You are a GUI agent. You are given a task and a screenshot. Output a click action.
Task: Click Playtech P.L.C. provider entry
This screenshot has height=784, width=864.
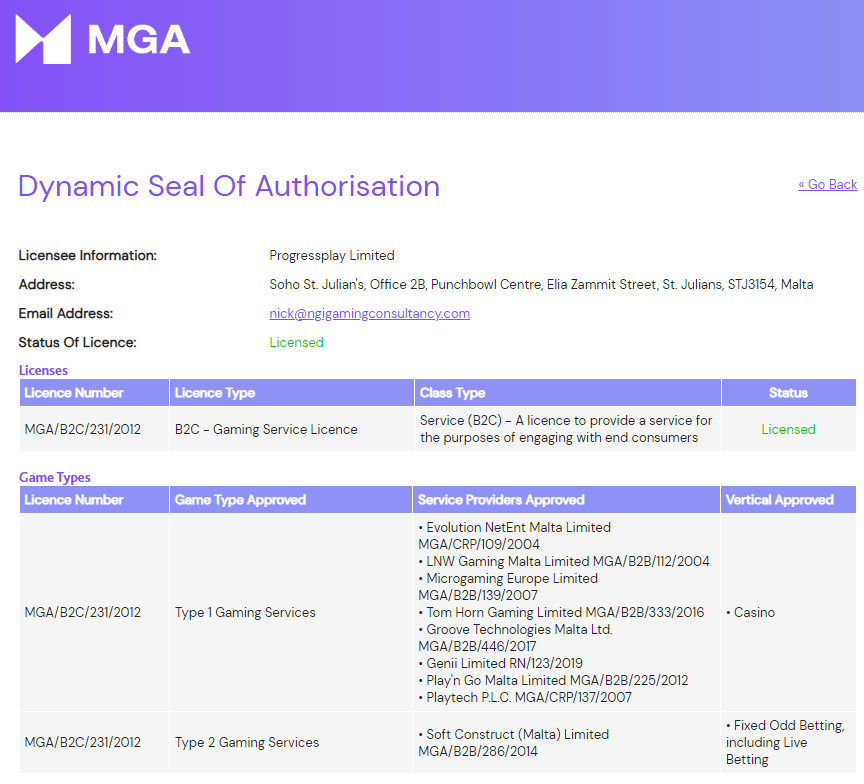coord(525,697)
